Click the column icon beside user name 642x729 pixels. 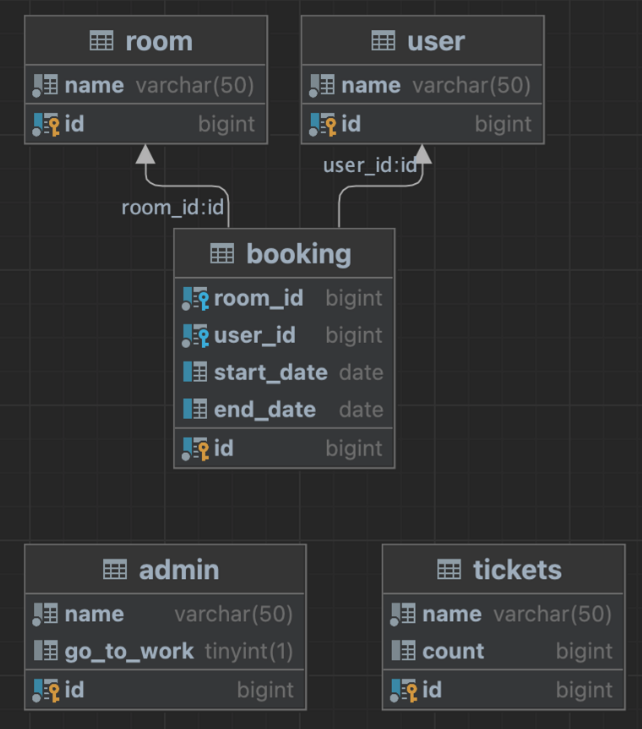tap(322, 86)
